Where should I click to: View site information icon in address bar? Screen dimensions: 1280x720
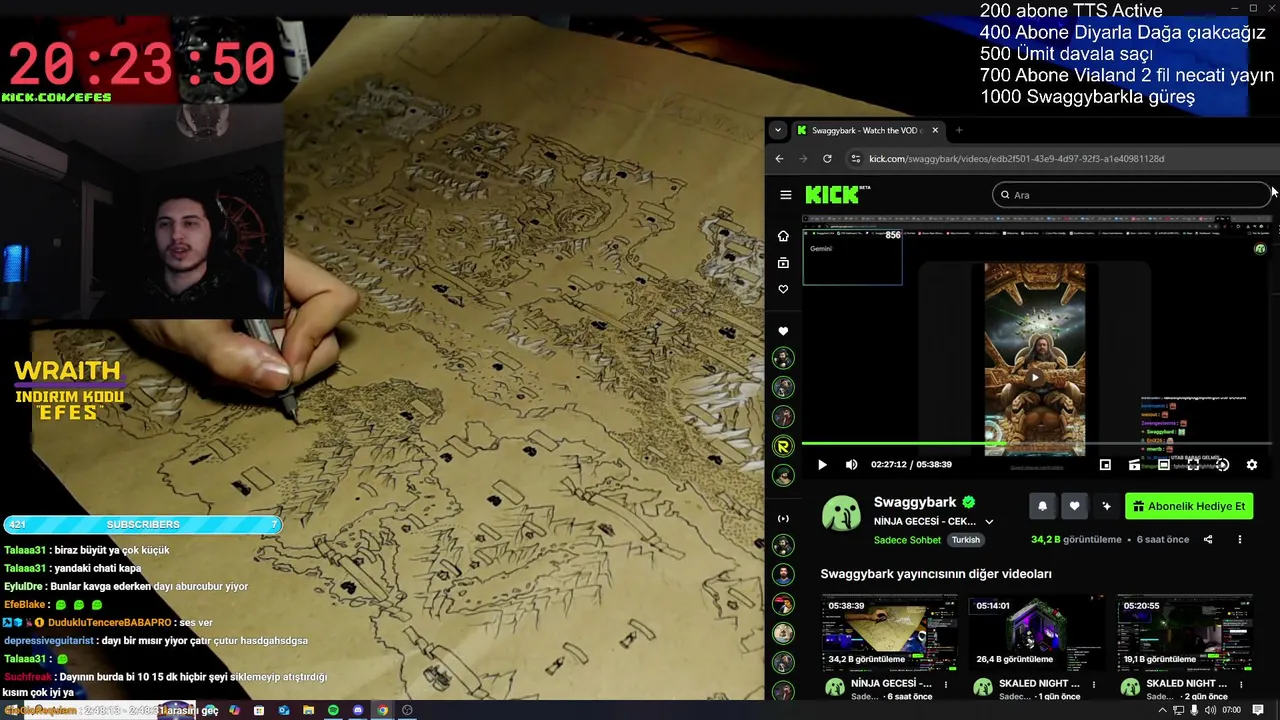tap(855, 158)
